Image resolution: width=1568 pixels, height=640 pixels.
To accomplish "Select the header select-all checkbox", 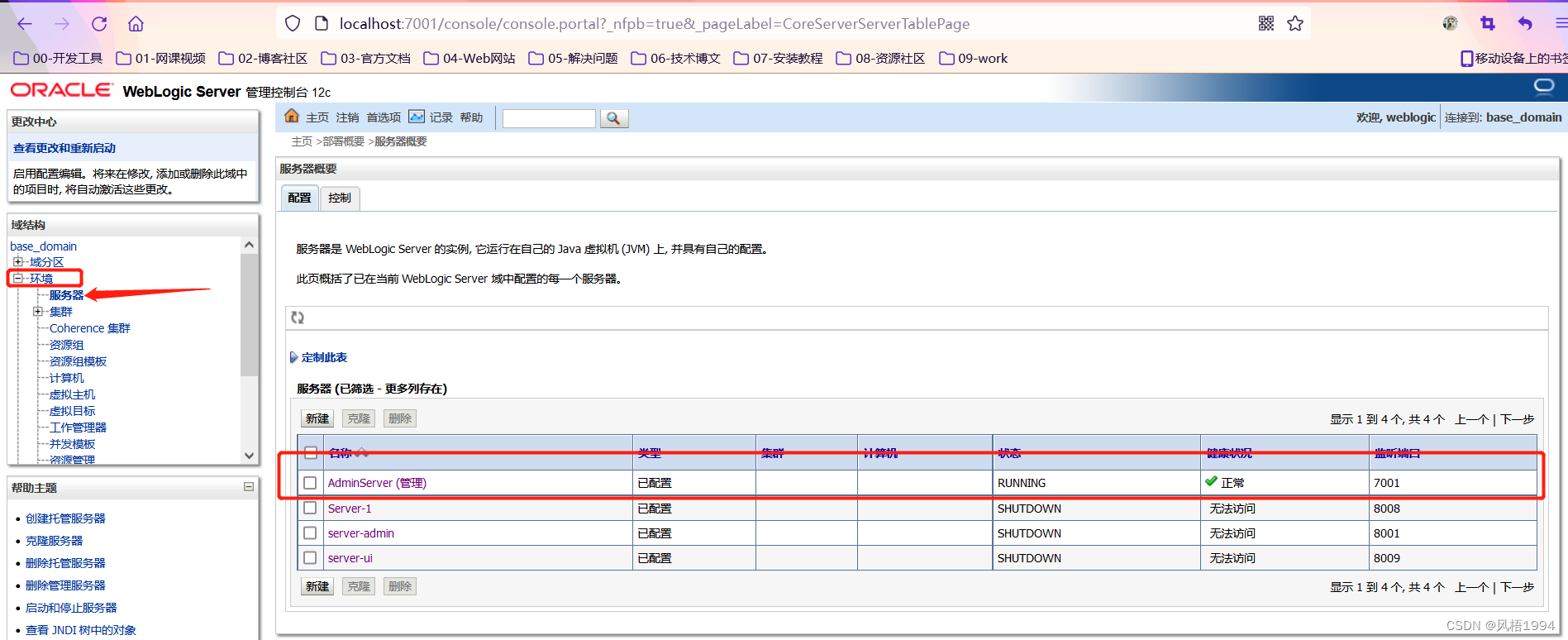I will tap(311, 452).
